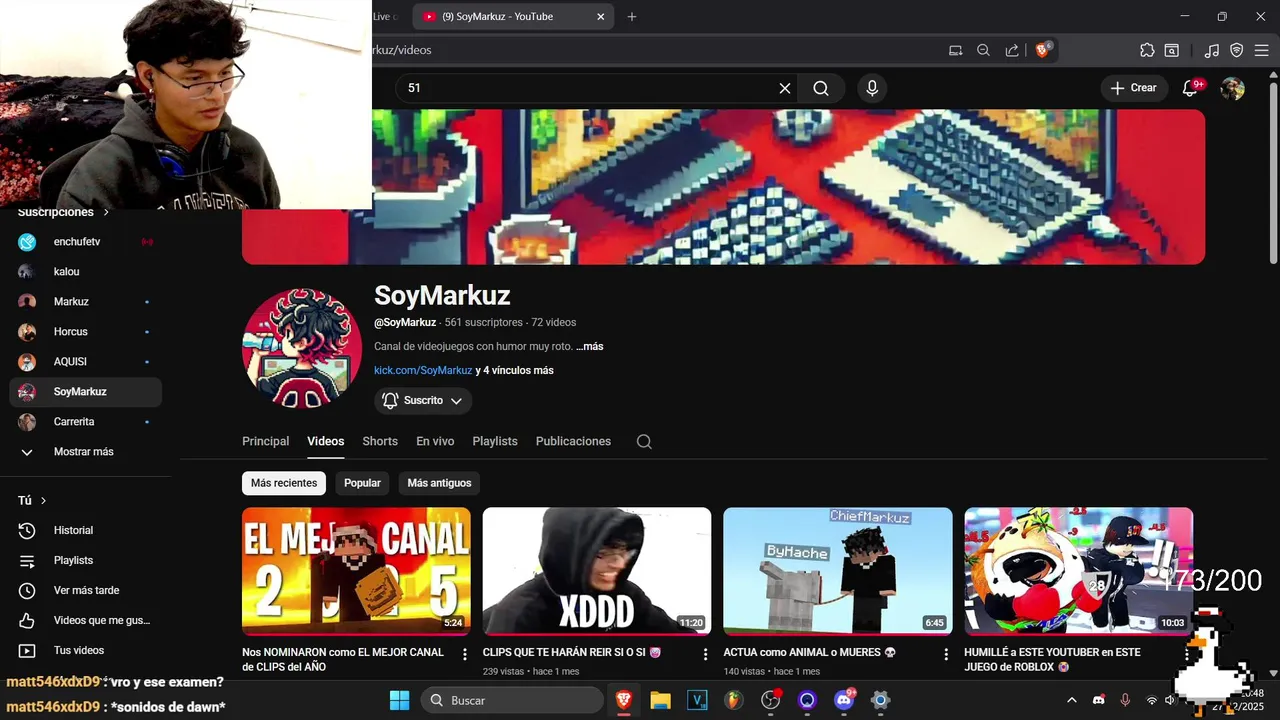Switch to Principal tab
The height and width of the screenshot is (720, 1280).
265,441
